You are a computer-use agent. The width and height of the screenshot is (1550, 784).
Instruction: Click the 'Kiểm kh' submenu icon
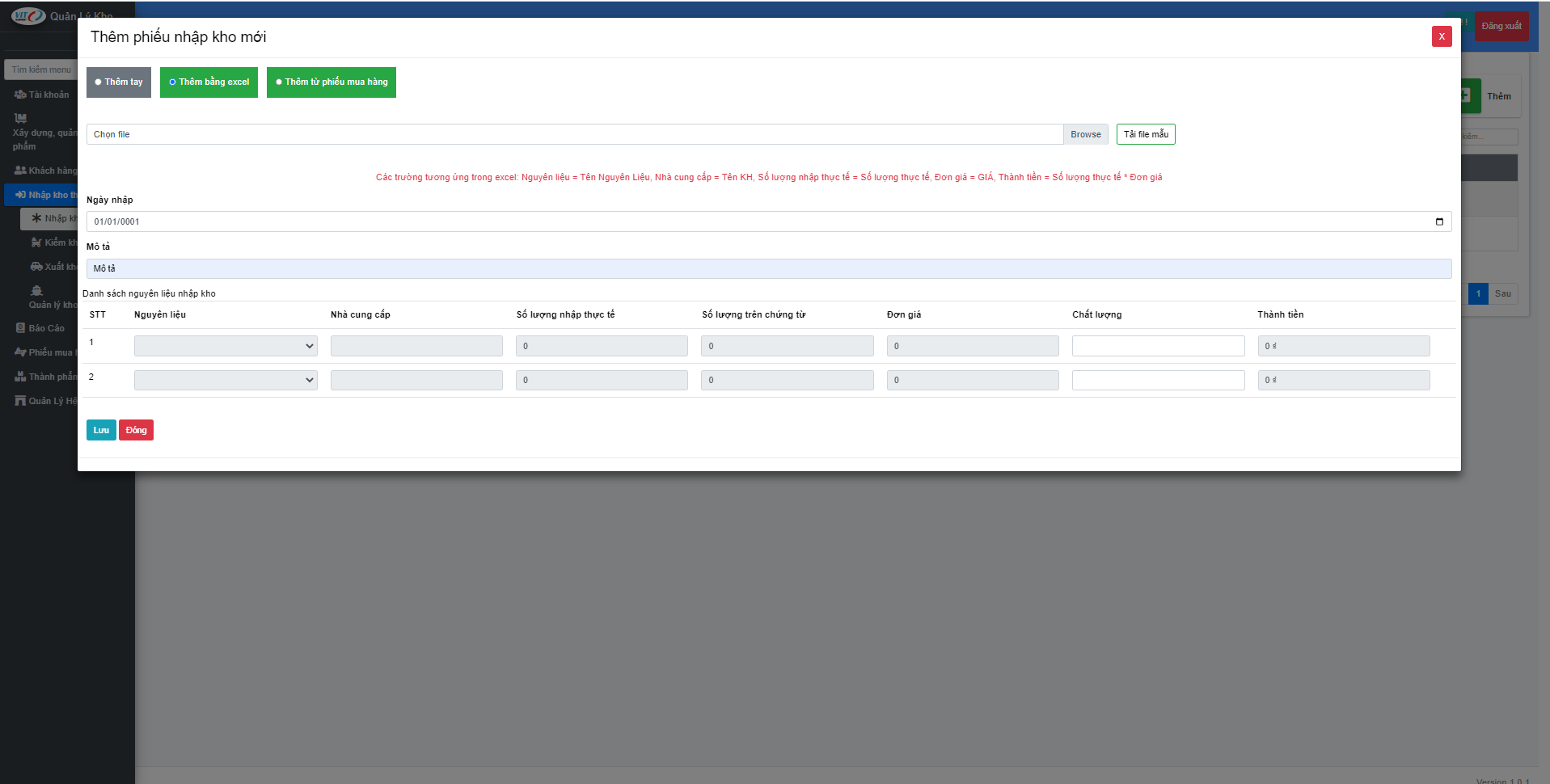coord(36,242)
